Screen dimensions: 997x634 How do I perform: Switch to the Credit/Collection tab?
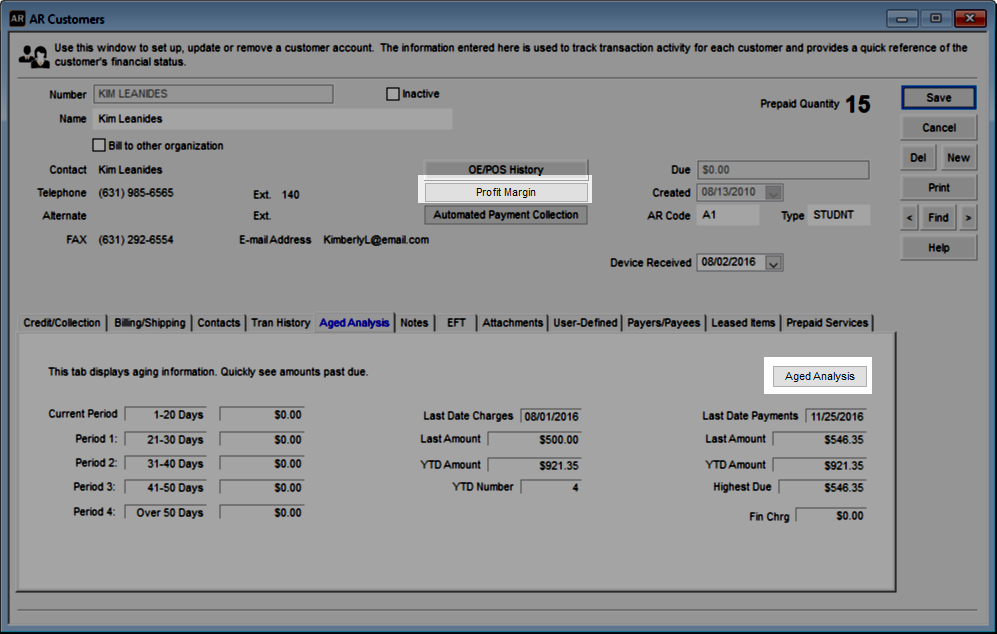pyautogui.click(x=61, y=323)
